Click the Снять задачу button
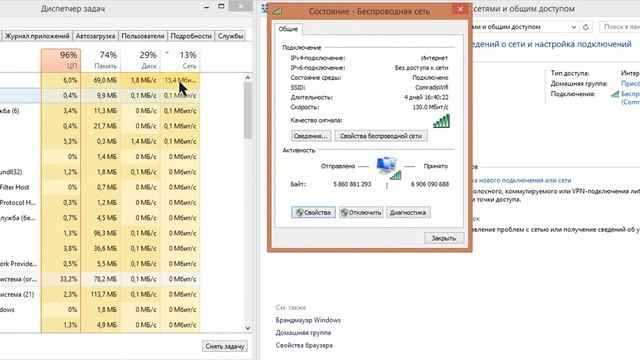 click(x=224, y=346)
